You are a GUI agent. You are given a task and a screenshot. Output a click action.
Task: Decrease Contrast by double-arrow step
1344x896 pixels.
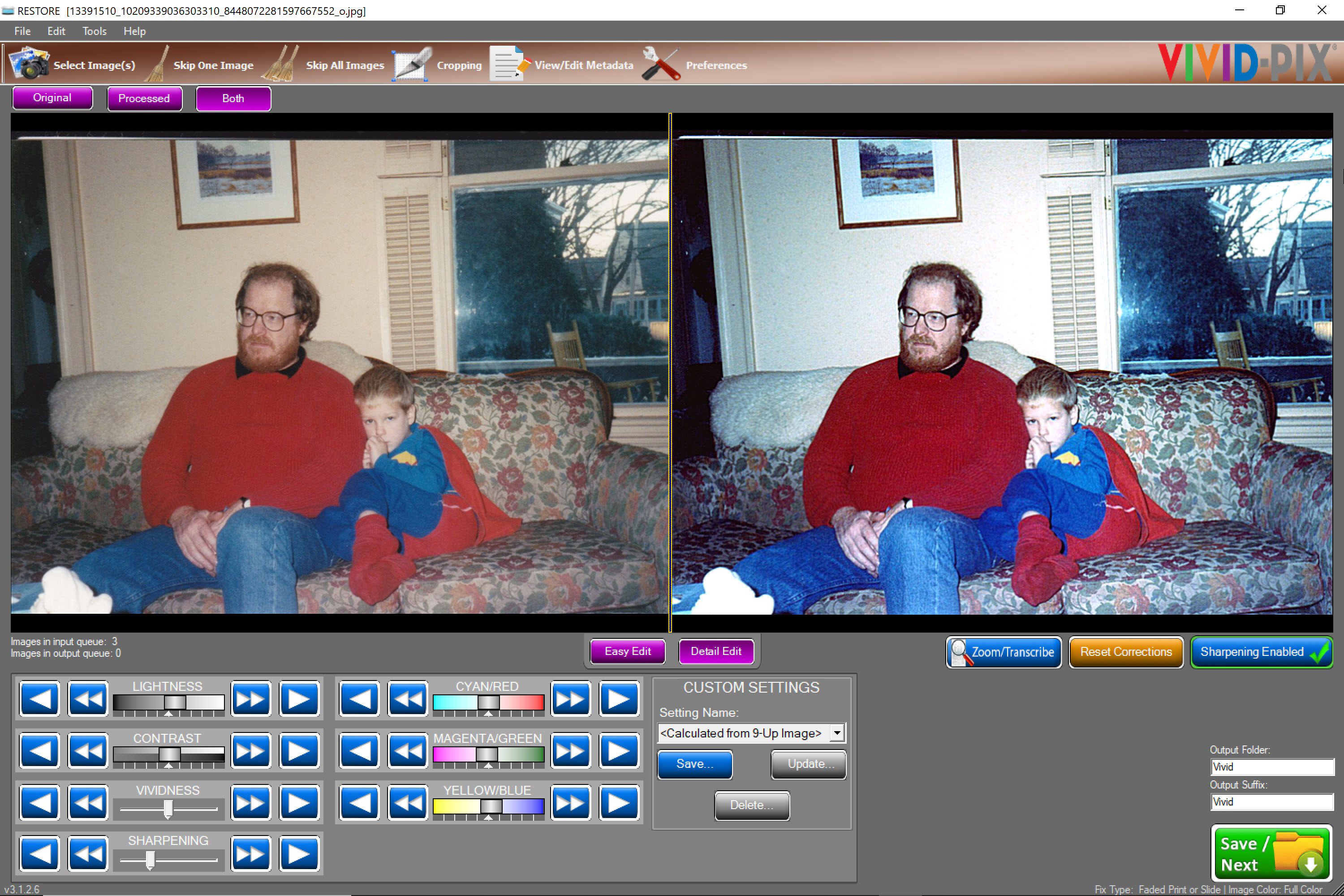(88, 750)
